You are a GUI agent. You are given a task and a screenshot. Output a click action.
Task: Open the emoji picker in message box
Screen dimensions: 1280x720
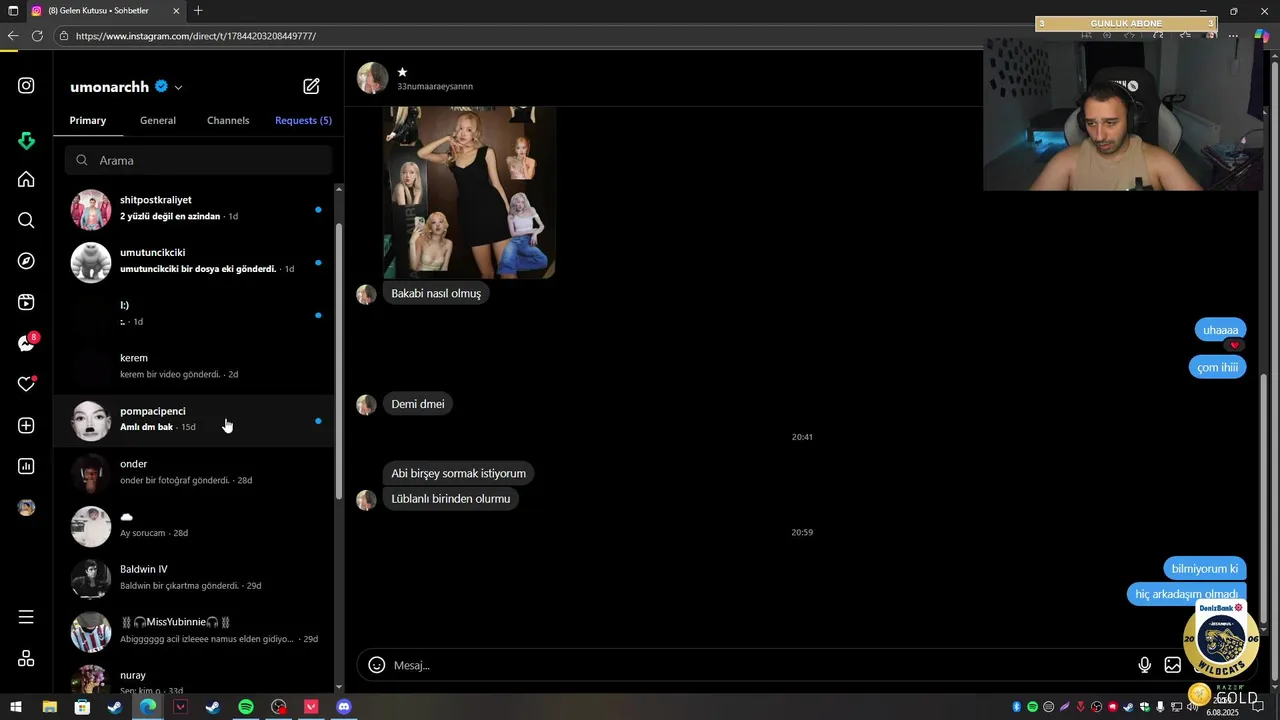[377, 665]
